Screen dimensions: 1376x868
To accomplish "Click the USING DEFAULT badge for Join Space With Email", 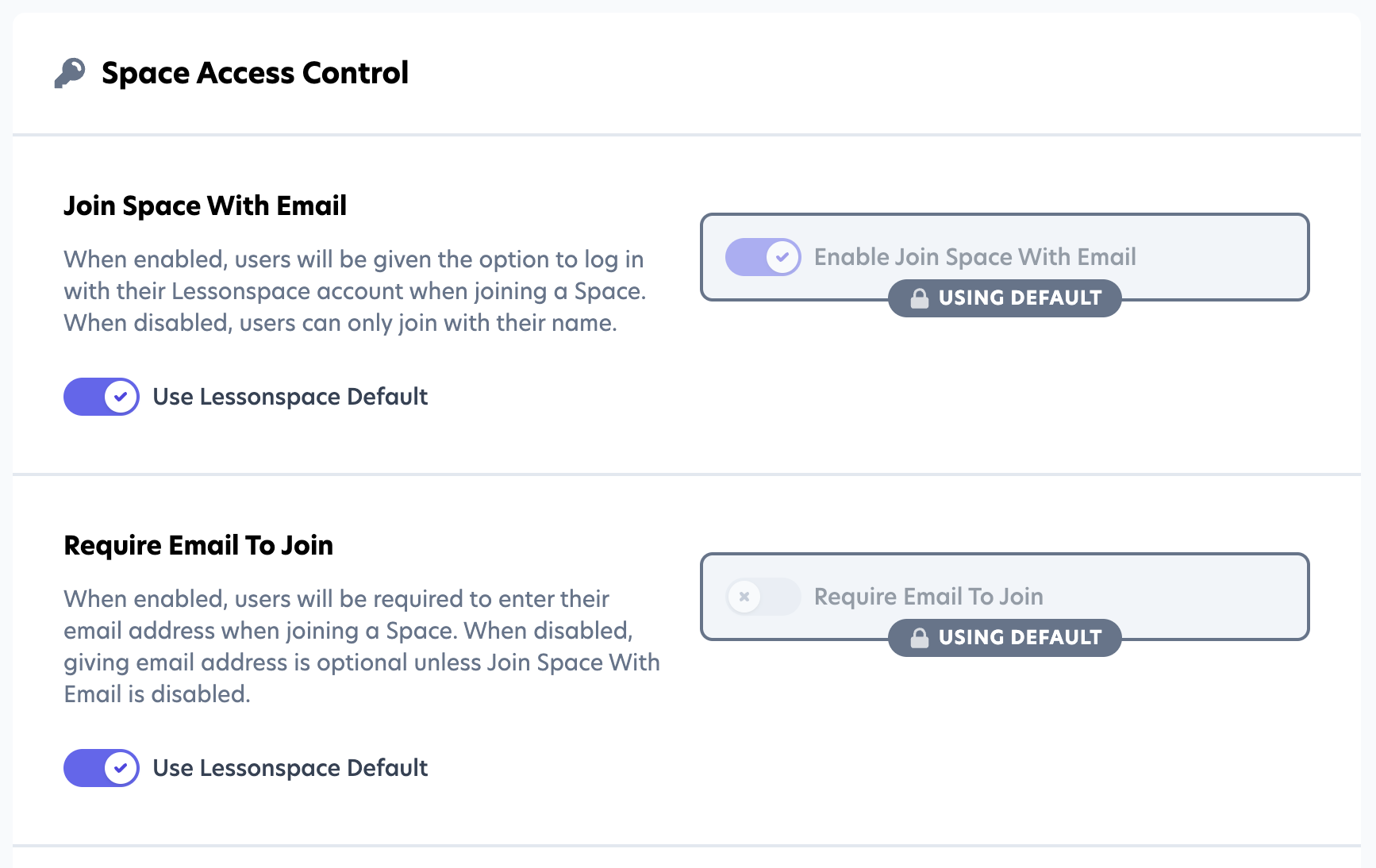I will point(1019,298).
